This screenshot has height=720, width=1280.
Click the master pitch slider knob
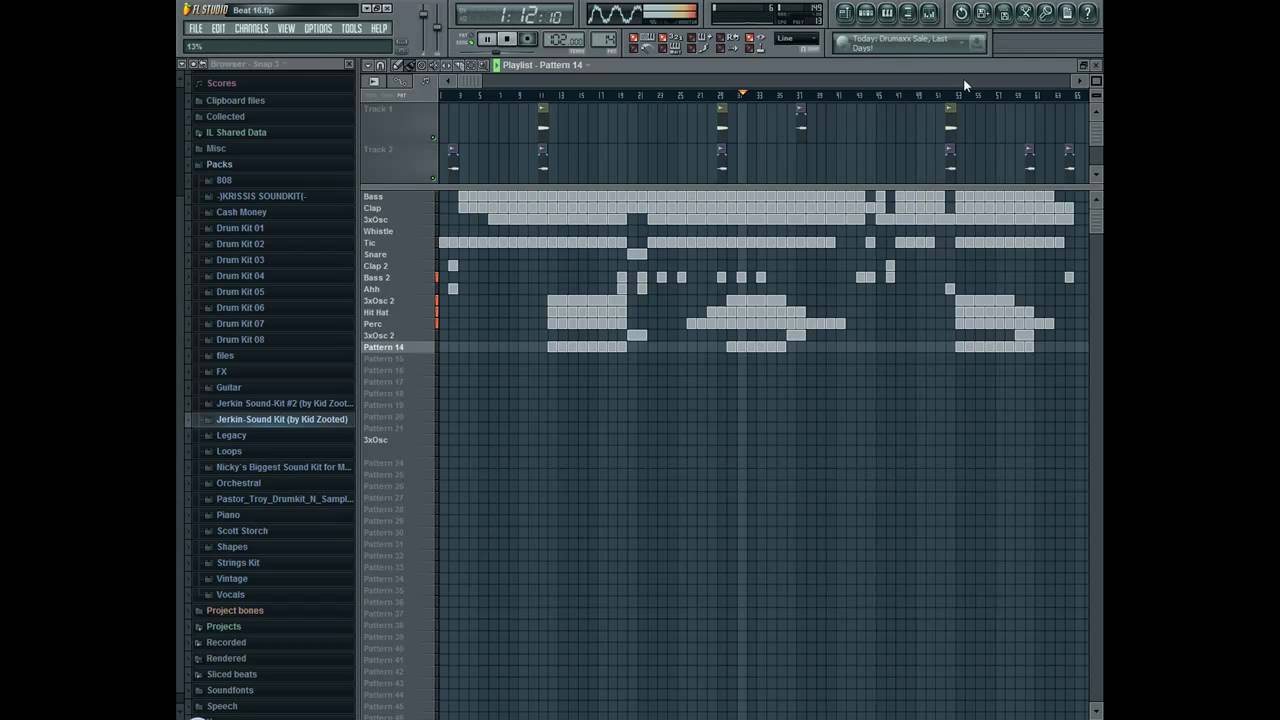[437, 27]
